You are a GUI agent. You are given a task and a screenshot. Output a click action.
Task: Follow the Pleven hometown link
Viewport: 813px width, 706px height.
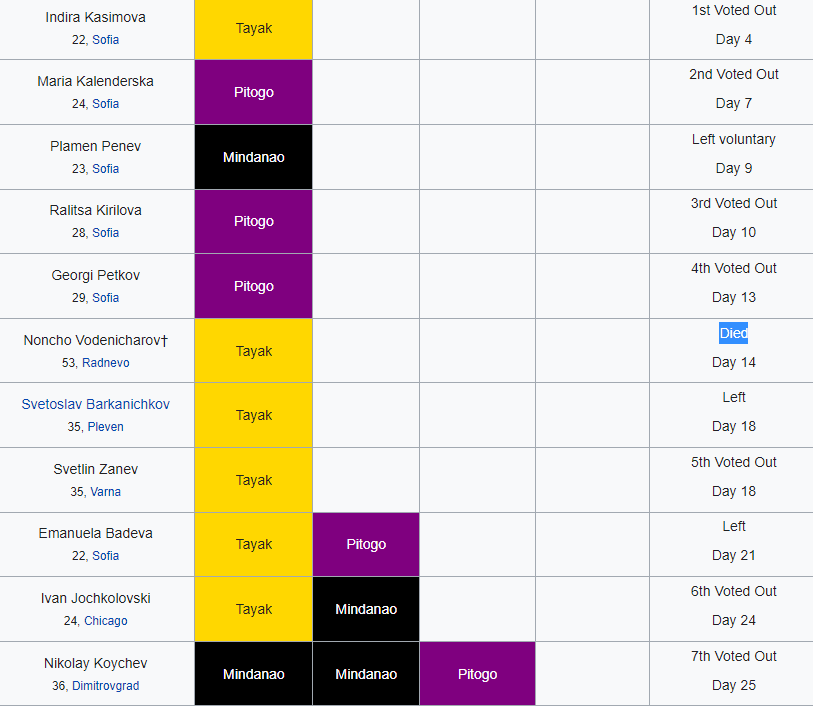pos(105,427)
